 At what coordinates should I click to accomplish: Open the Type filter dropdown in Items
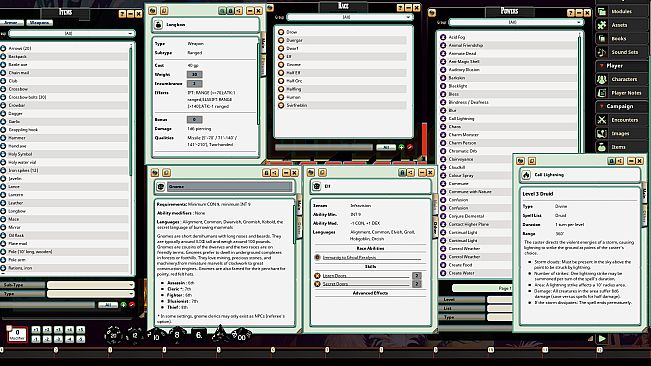tap(91, 294)
